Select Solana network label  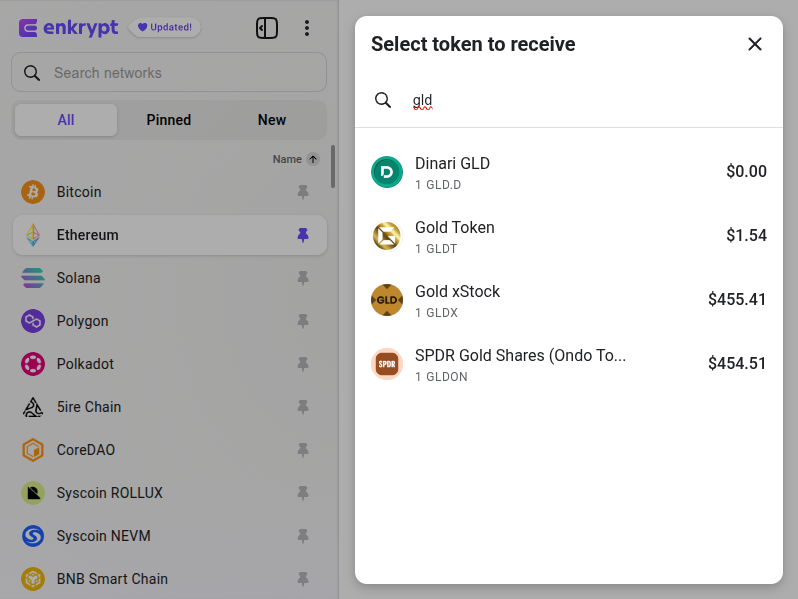pyautogui.click(x=78, y=278)
